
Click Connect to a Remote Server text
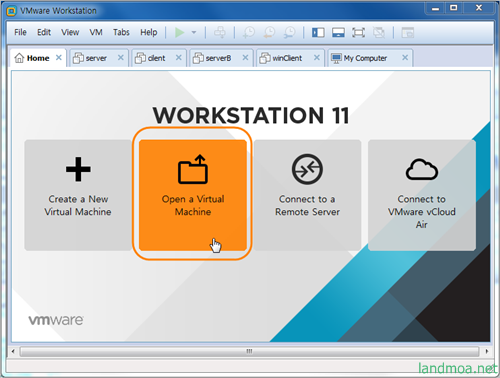pyautogui.click(x=307, y=205)
